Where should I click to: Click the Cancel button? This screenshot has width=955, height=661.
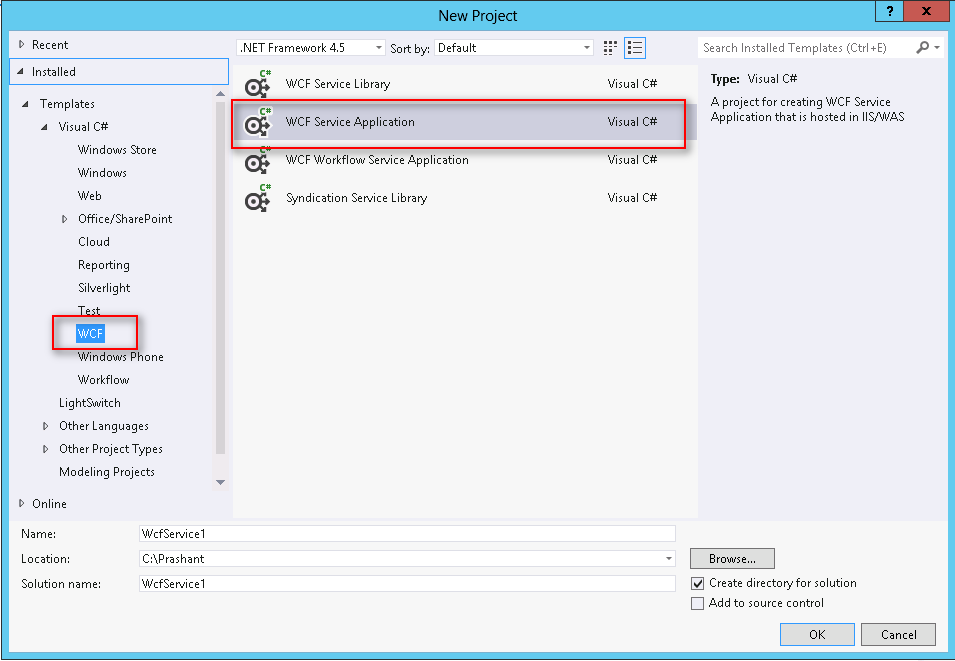898,635
